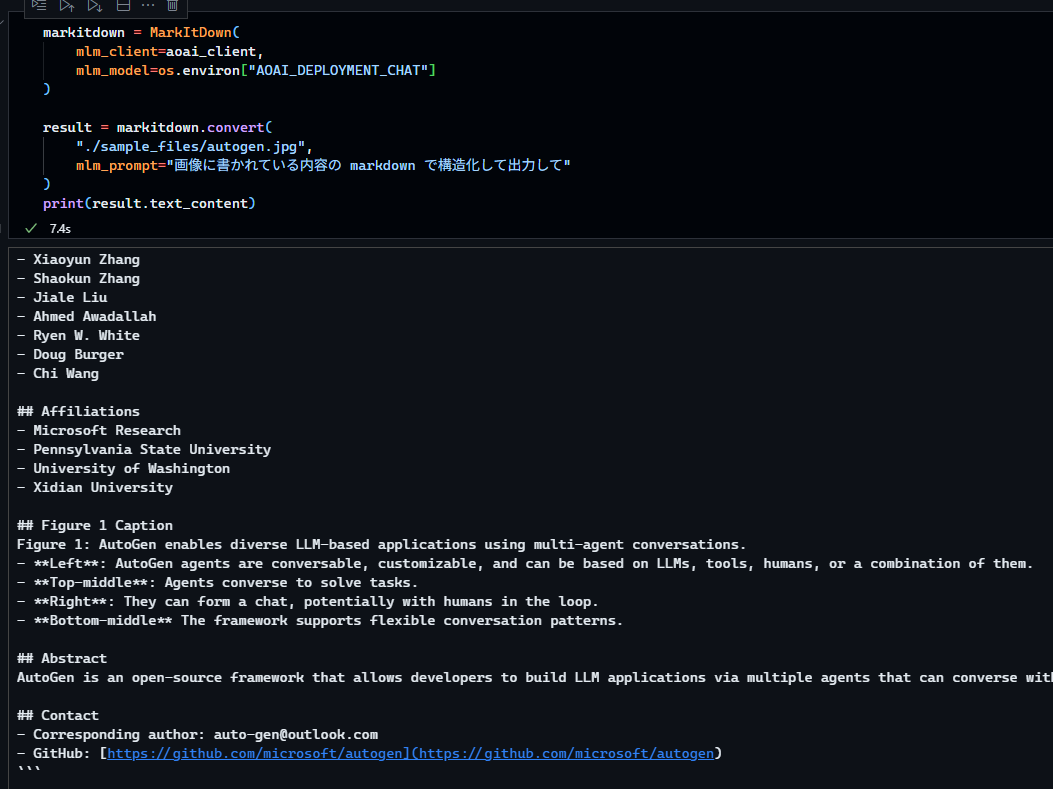Click the auto-gen@outlook.com corresponding author line
1053x789 pixels.
(197, 735)
